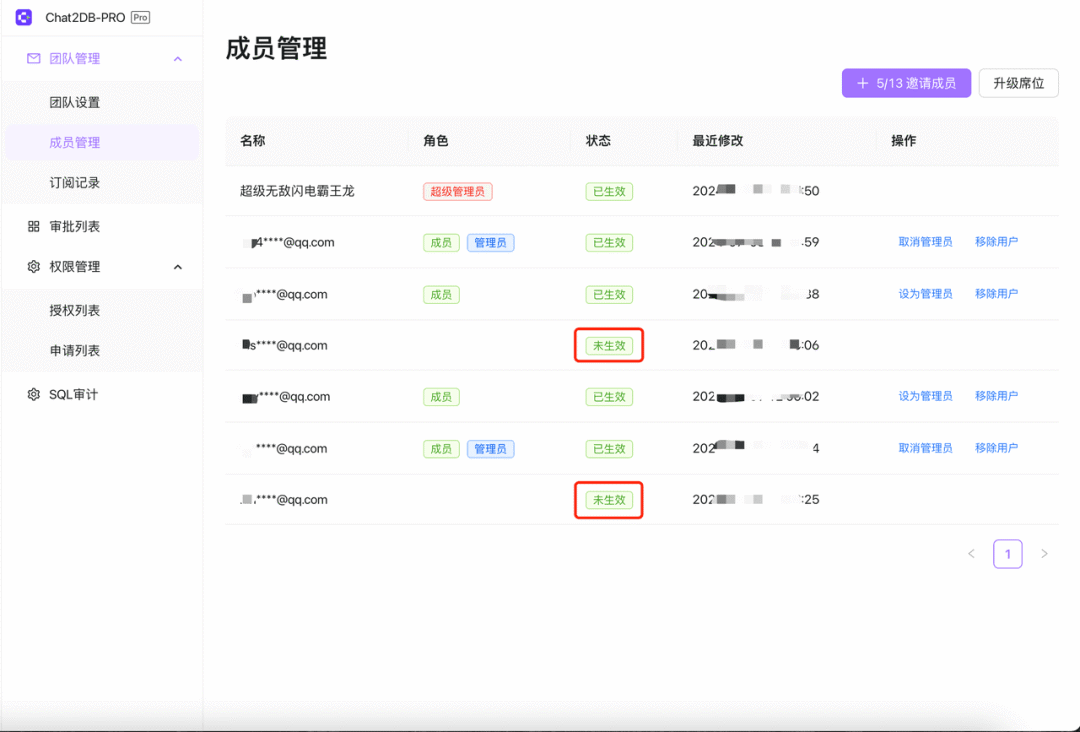Collapse the 权限管理 section chevron

pyautogui.click(x=178, y=267)
